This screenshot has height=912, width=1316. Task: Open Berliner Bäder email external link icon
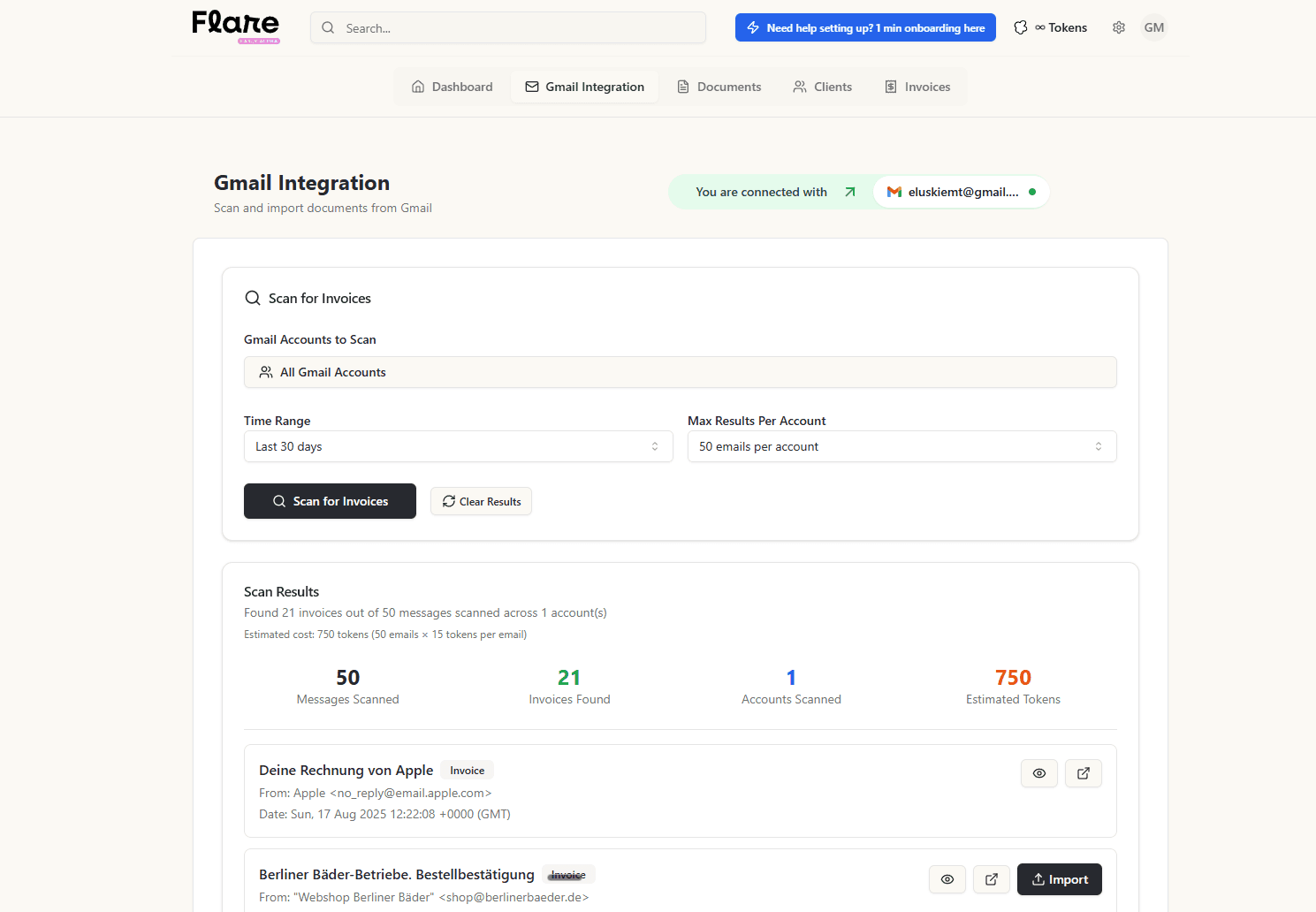(992, 879)
